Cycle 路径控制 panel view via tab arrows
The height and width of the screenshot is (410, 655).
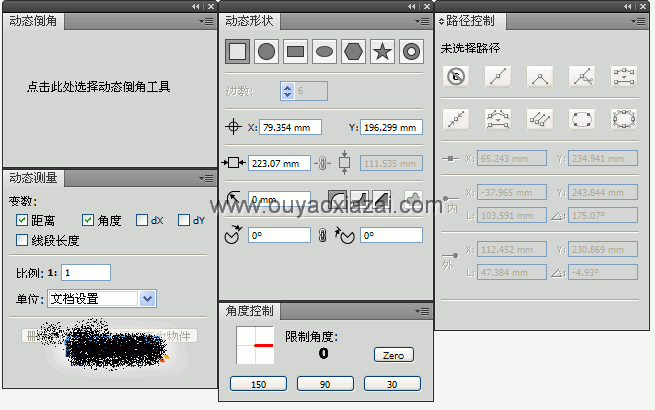click(441, 21)
